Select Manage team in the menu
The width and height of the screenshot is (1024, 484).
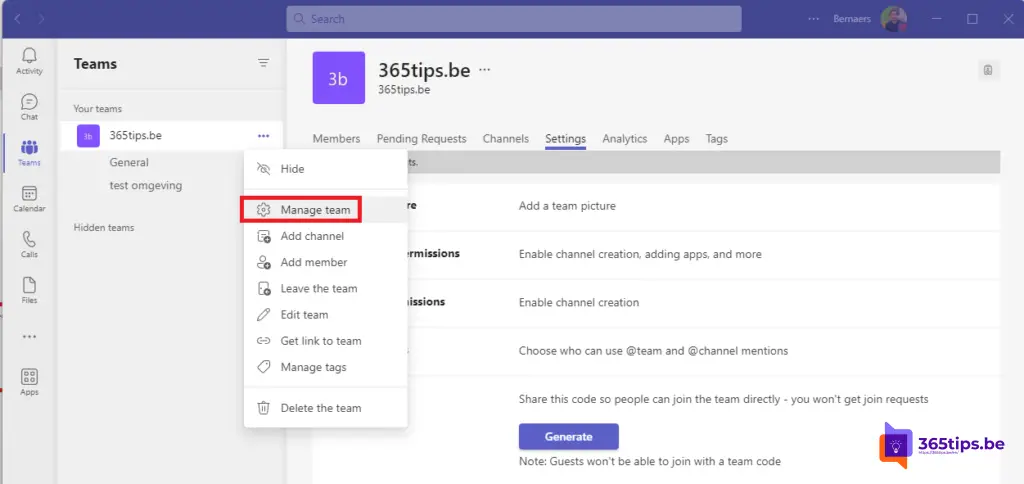coord(325,210)
